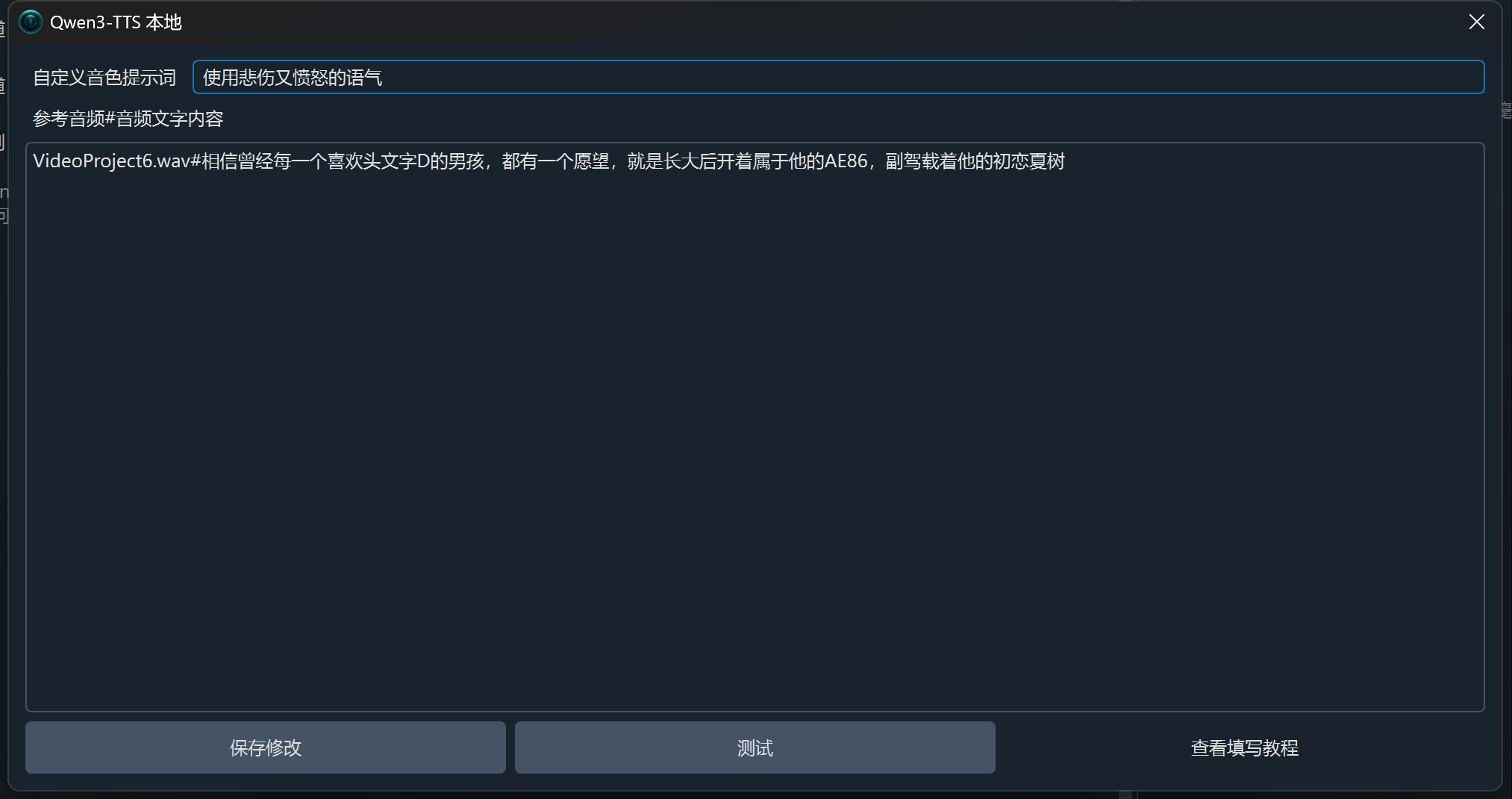1512x799 pixels.
Task: Click the word 悲伤 in prompt field
Action: point(257,78)
